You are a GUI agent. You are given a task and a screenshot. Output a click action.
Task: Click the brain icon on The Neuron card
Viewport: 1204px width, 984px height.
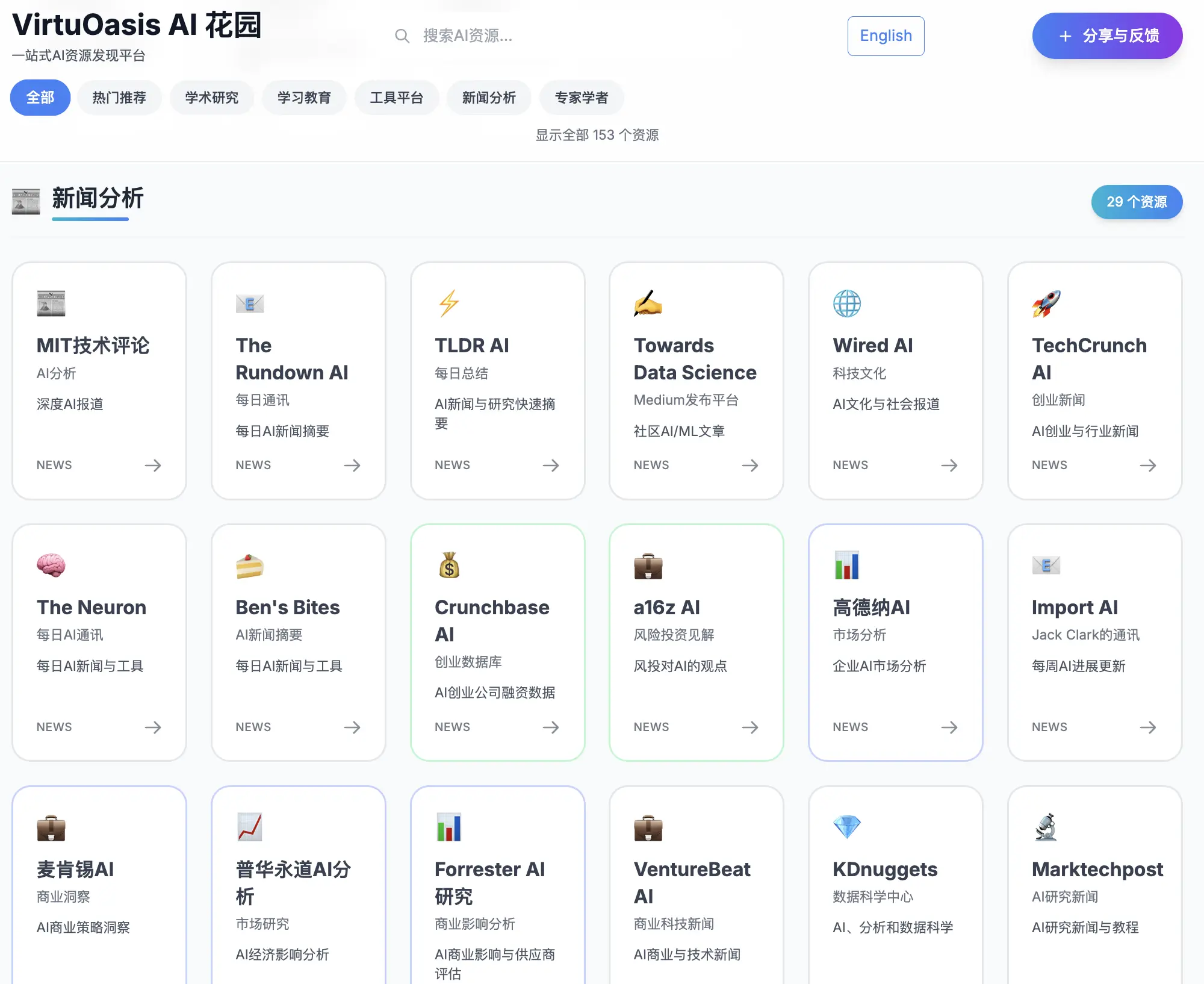(51, 565)
